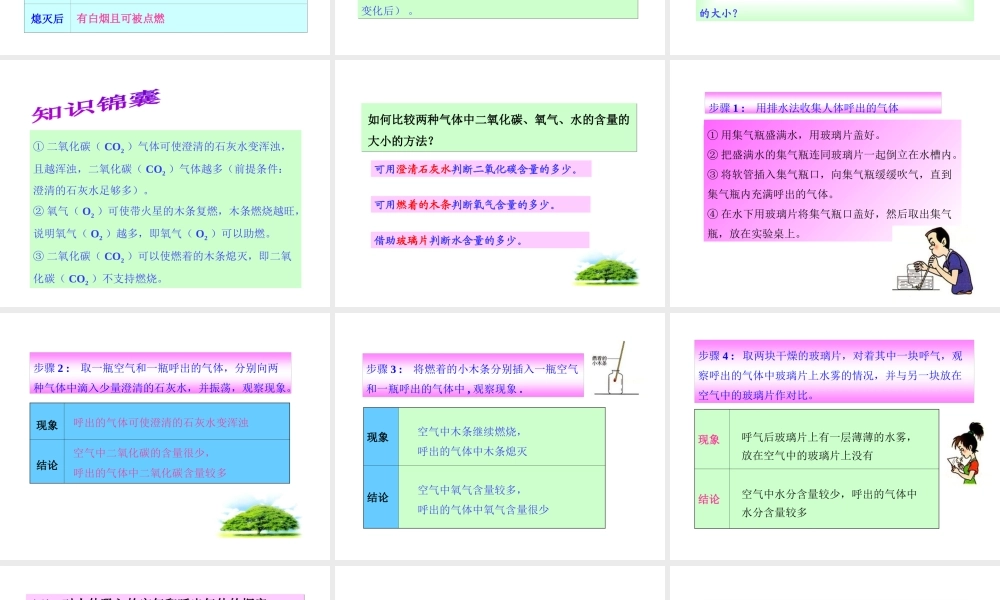Click 呼出的气体中木条熄灭
The height and width of the screenshot is (600, 1000).
(473, 451)
